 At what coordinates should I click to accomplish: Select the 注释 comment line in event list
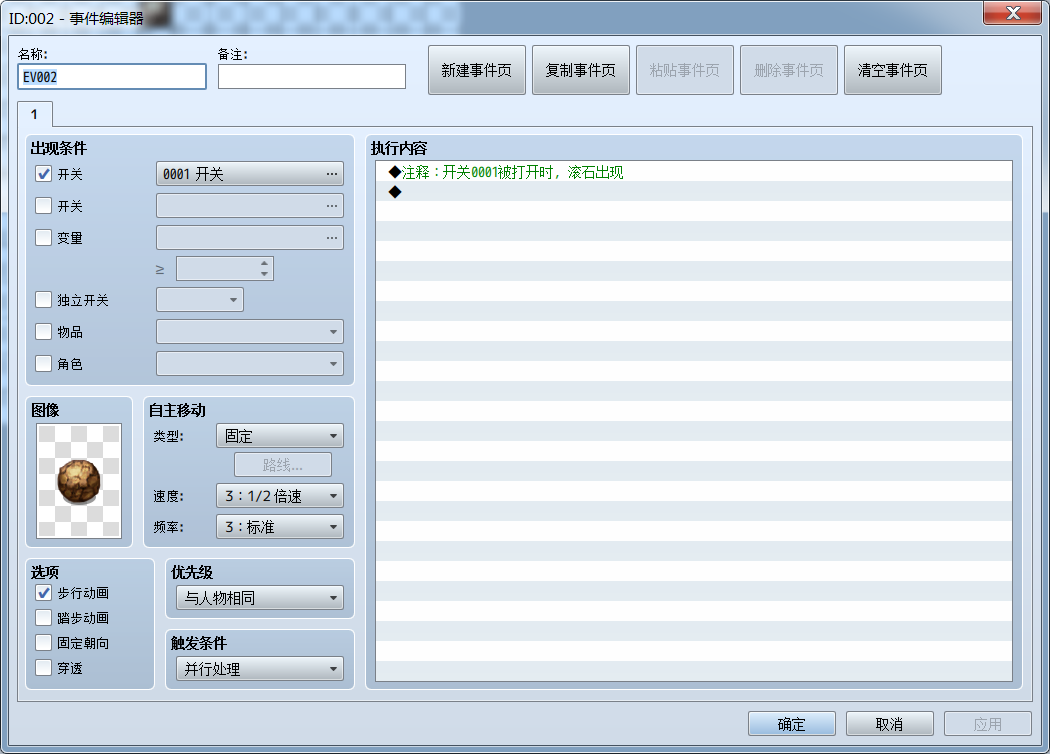coord(694,172)
